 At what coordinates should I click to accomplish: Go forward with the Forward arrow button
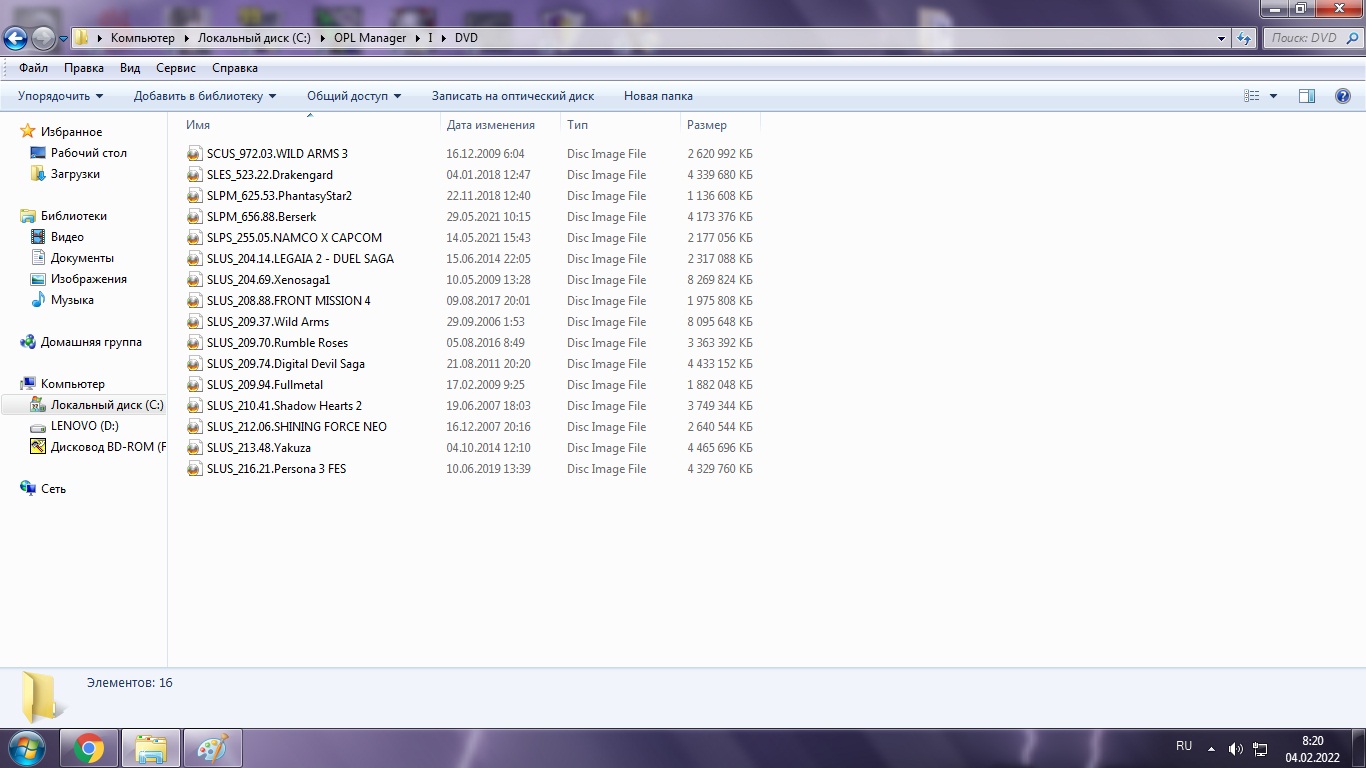[x=43, y=39]
